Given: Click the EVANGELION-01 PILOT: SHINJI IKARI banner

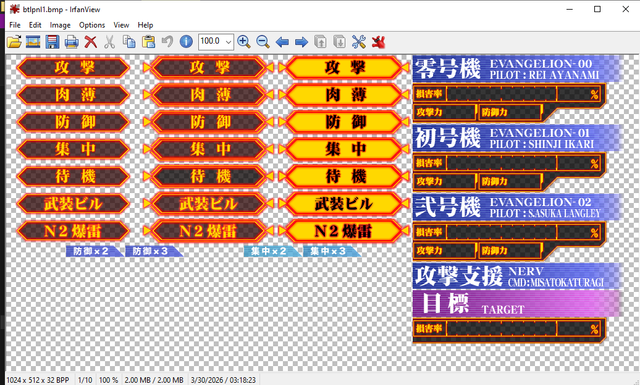Looking at the screenshot, I should 517,138.
